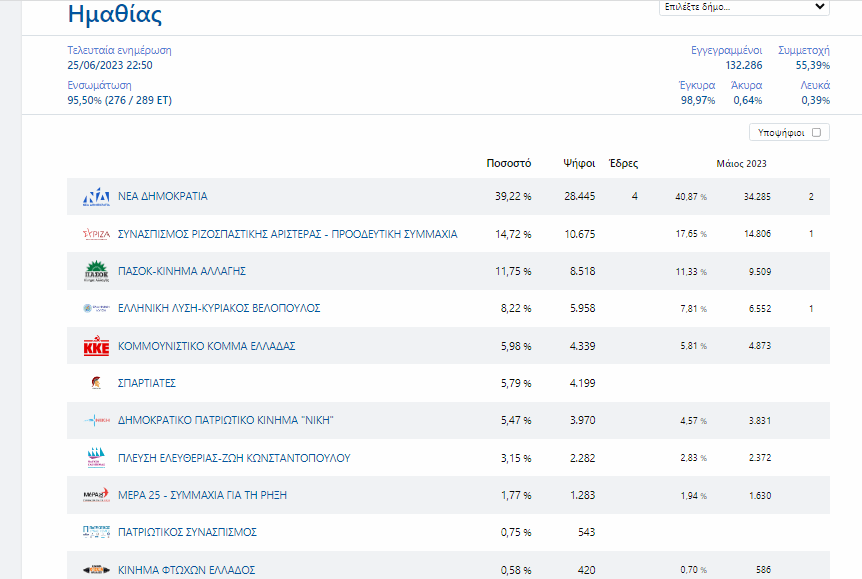Click the 95,50% (276 / 289 ET) value
The image size is (862, 579).
(x=119, y=101)
